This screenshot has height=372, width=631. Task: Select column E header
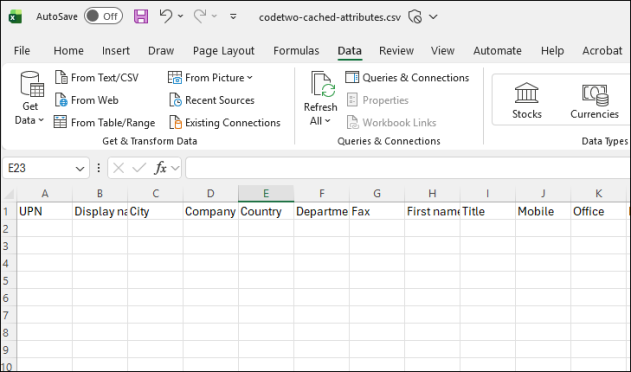[x=266, y=194]
